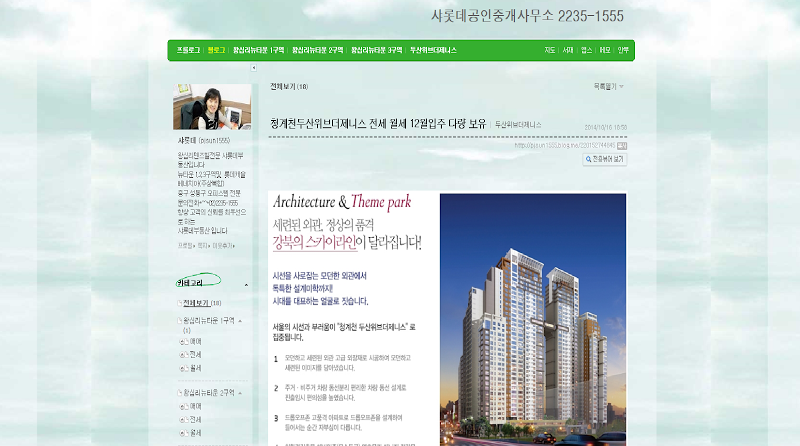Open 매매 under 왕십리뉴타운 1구역
This screenshot has width=800, height=446.
point(195,341)
